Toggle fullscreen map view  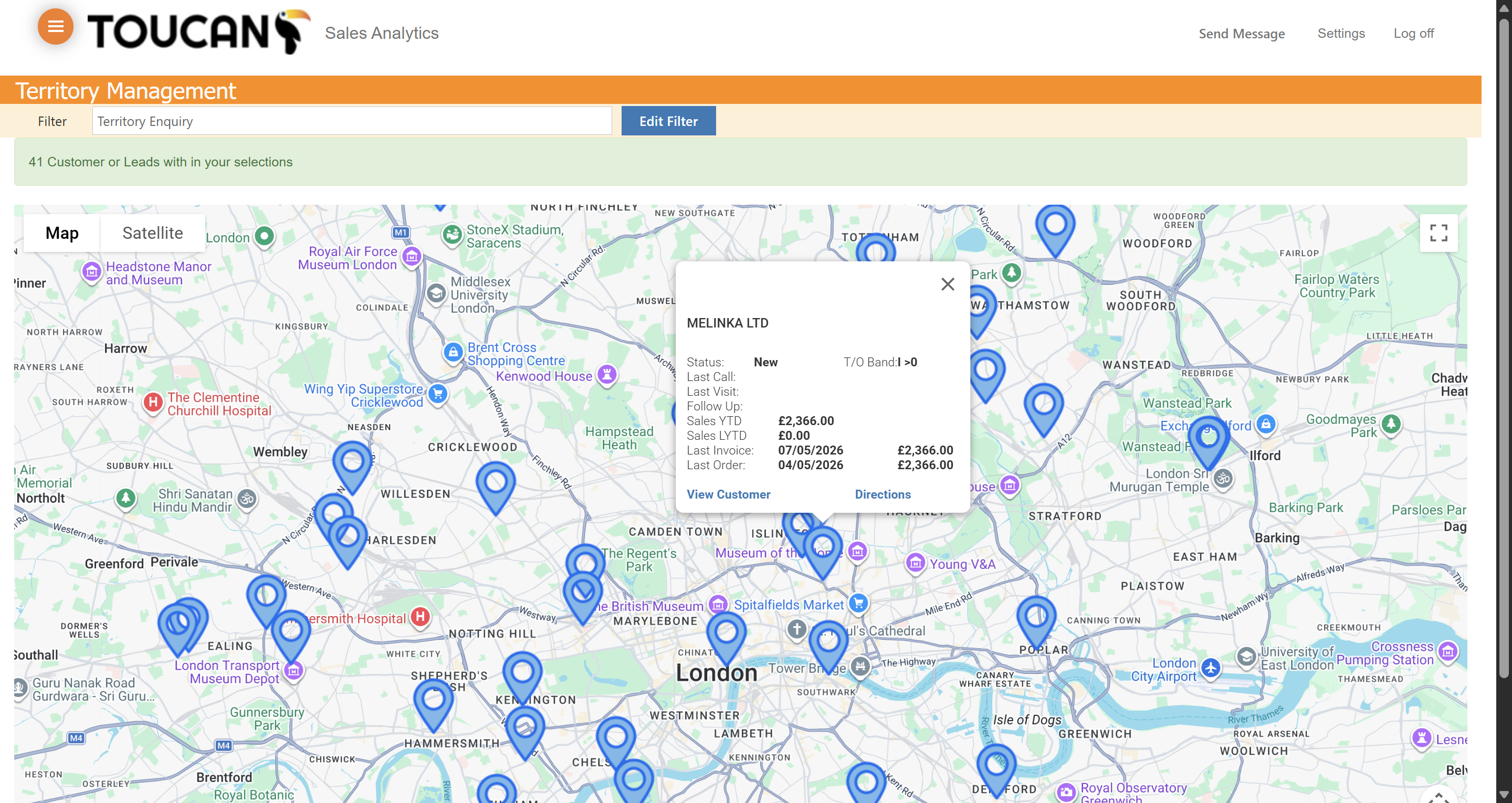(1438, 233)
